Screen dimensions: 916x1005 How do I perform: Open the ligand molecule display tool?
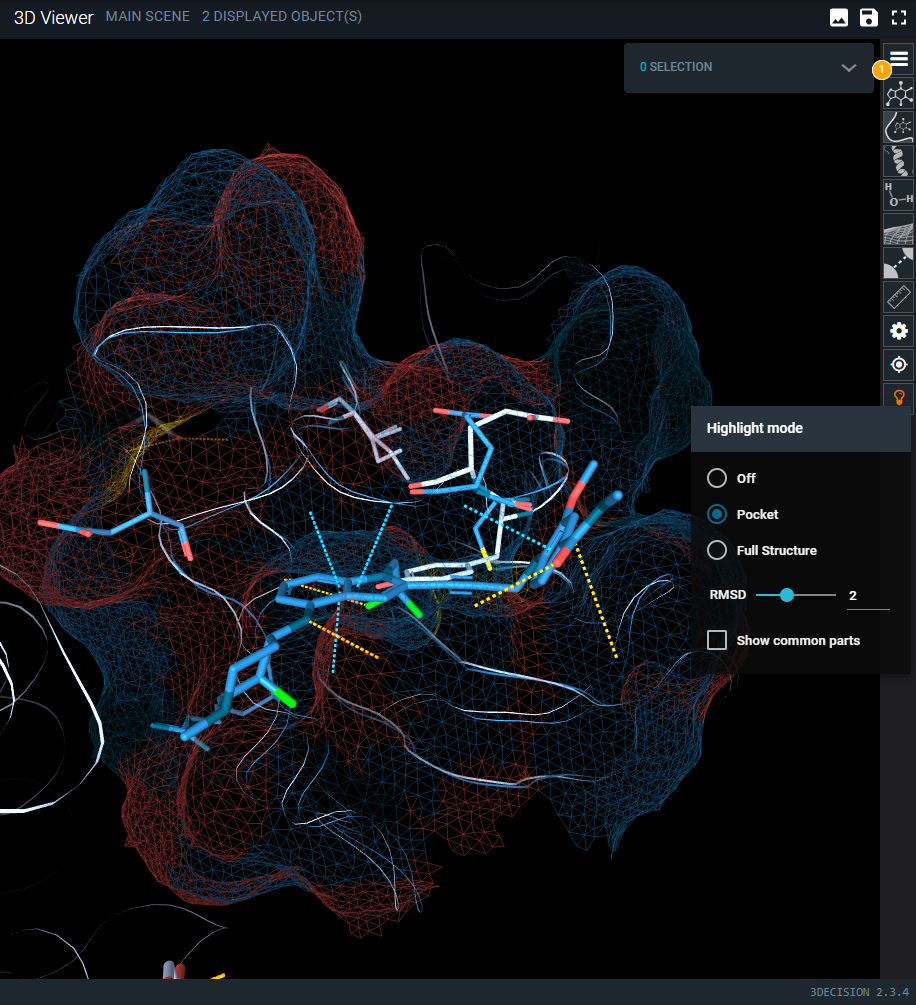pos(899,94)
